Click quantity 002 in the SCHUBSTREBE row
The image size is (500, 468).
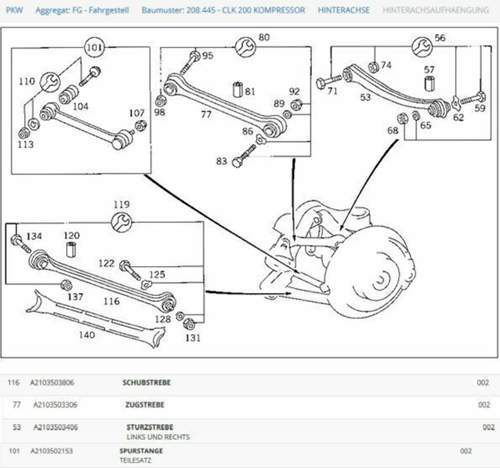pyautogui.click(x=483, y=382)
